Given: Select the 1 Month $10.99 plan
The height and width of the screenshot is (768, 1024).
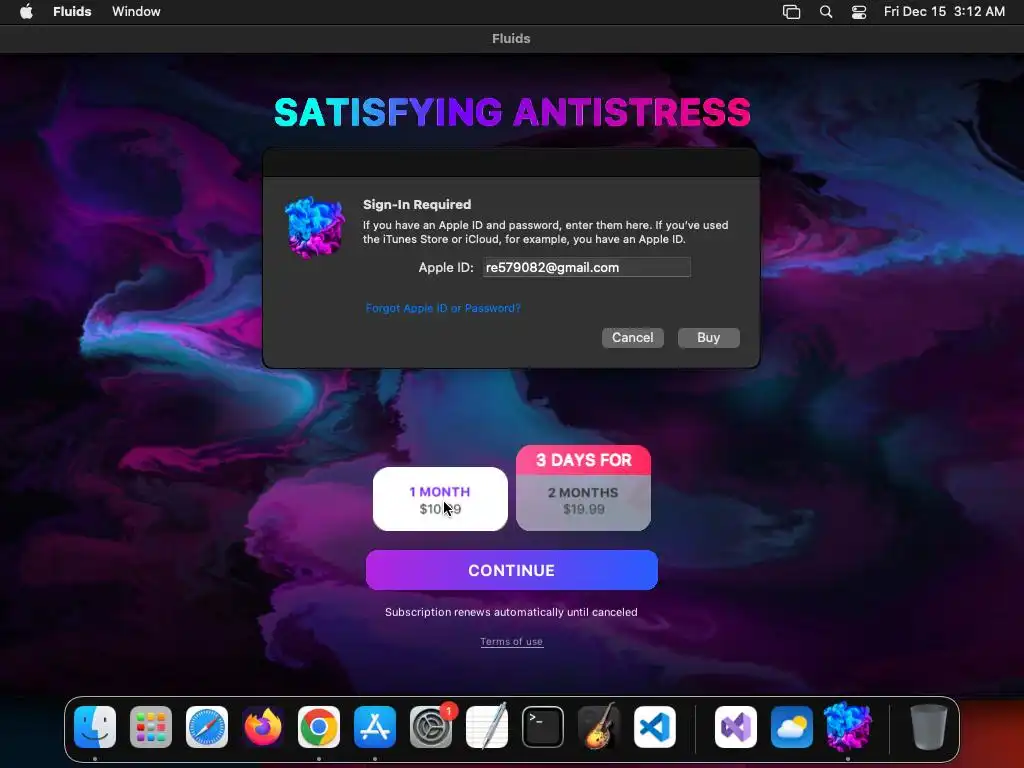Looking at the screenshot, I should tap(440, 499).
